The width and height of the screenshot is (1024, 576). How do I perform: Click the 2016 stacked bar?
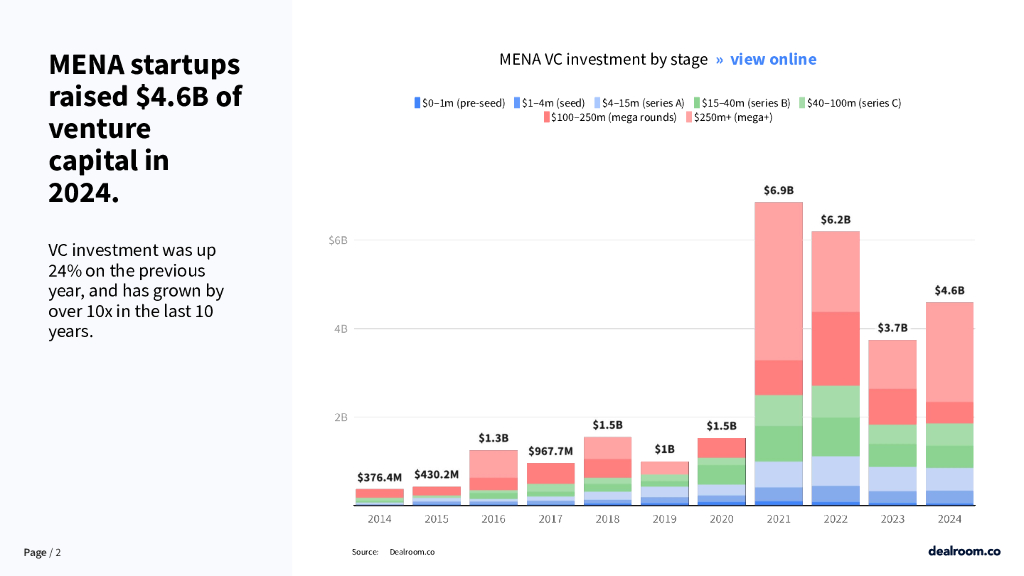tap(493, 478)
